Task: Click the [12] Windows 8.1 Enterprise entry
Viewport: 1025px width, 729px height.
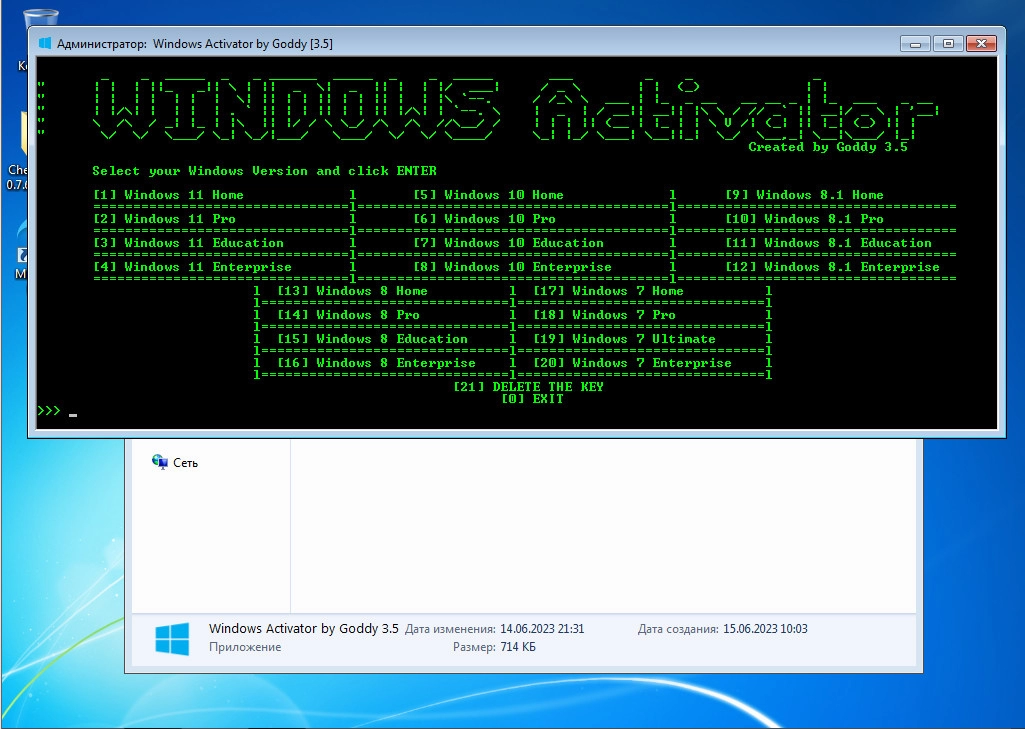Action: click(x=832, y=267)
